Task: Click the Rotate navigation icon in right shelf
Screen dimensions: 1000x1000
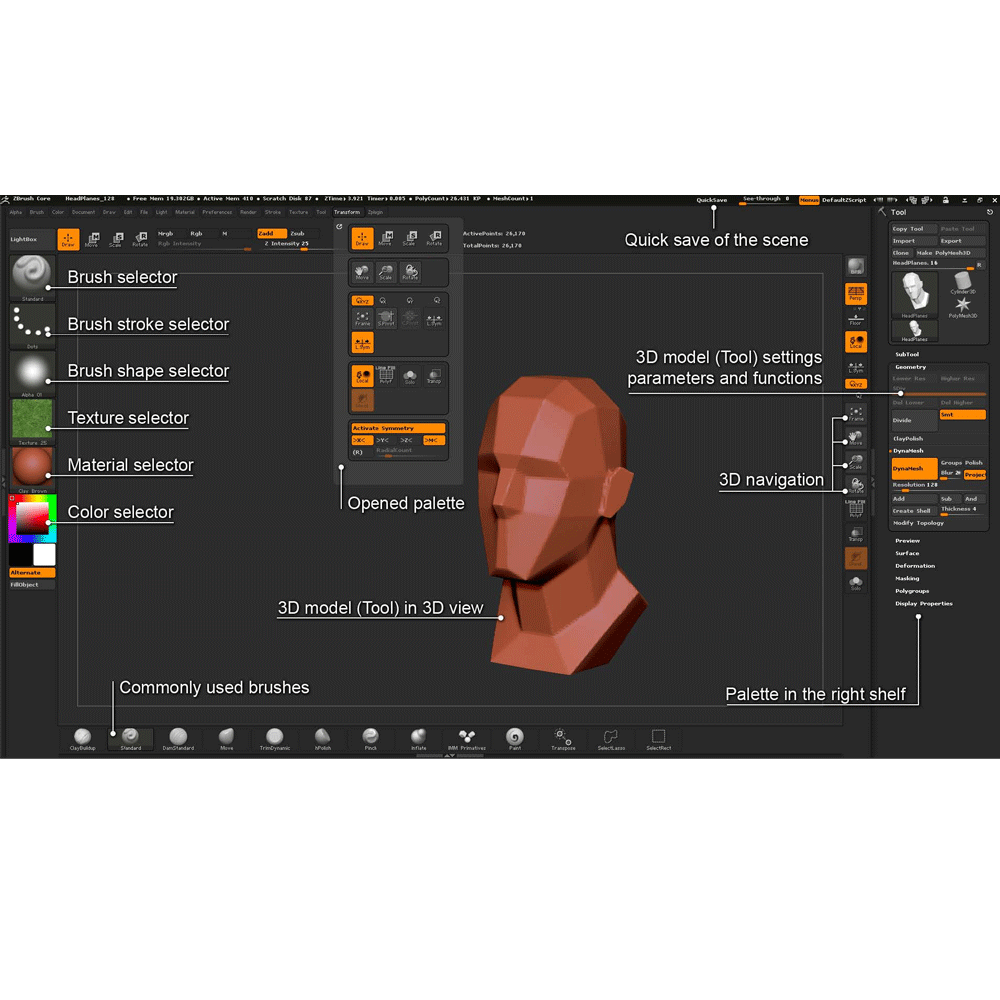Action: 856,485
